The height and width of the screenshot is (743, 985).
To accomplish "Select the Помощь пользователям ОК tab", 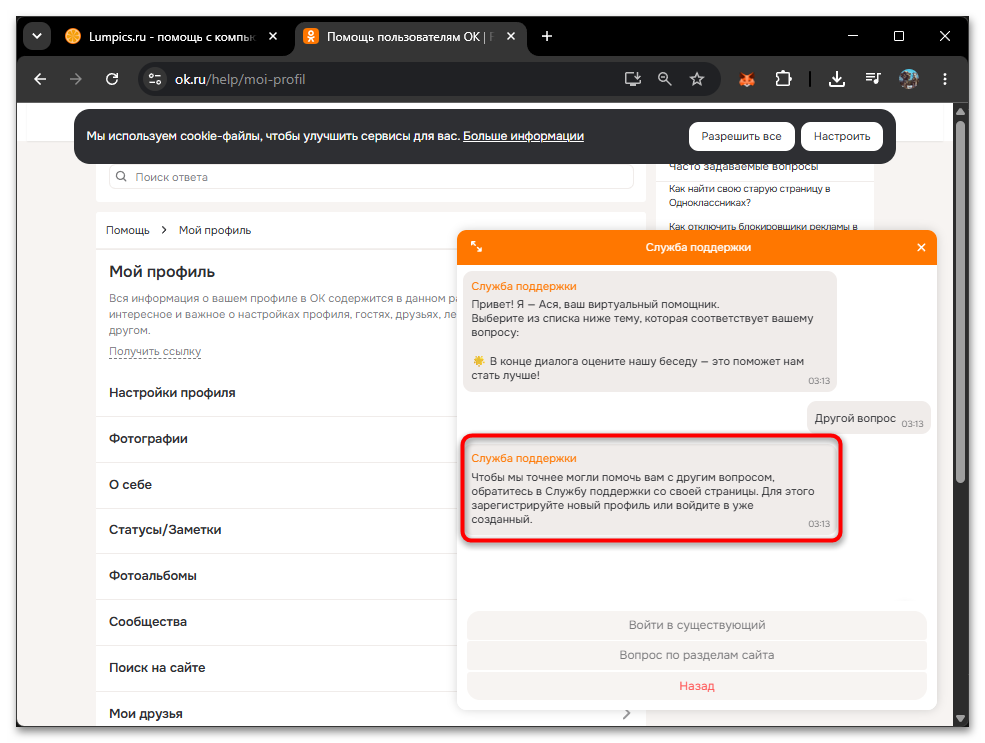I will pos(410,36).
